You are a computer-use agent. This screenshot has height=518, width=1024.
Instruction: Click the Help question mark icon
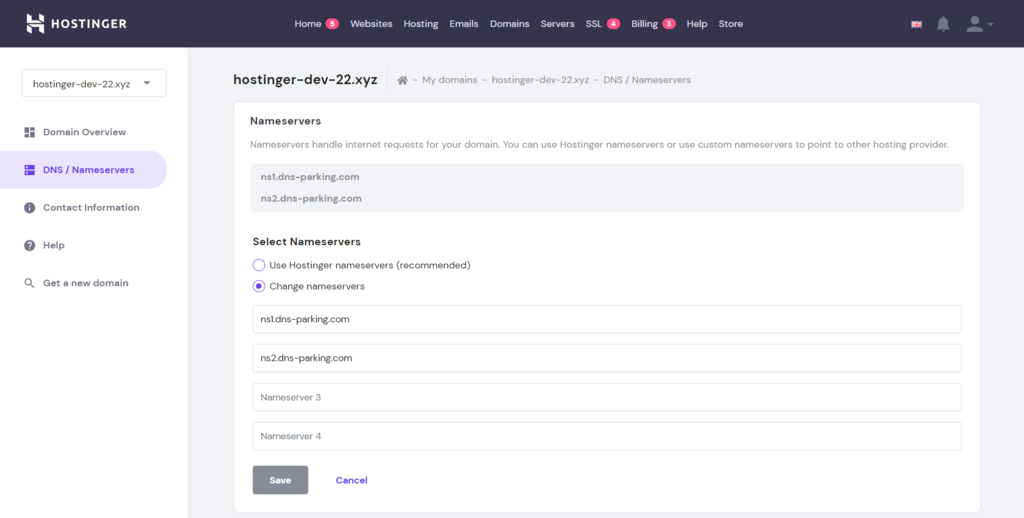29,246
